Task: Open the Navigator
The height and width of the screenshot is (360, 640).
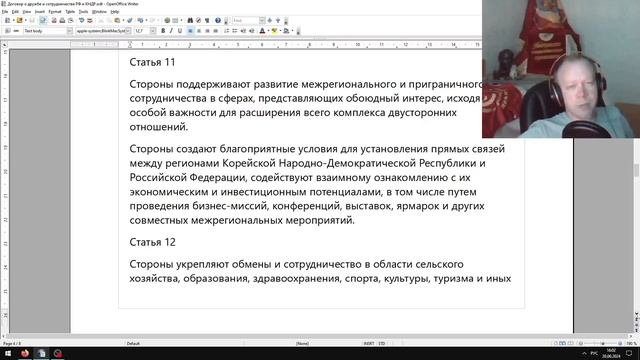Action: [198, 20]
